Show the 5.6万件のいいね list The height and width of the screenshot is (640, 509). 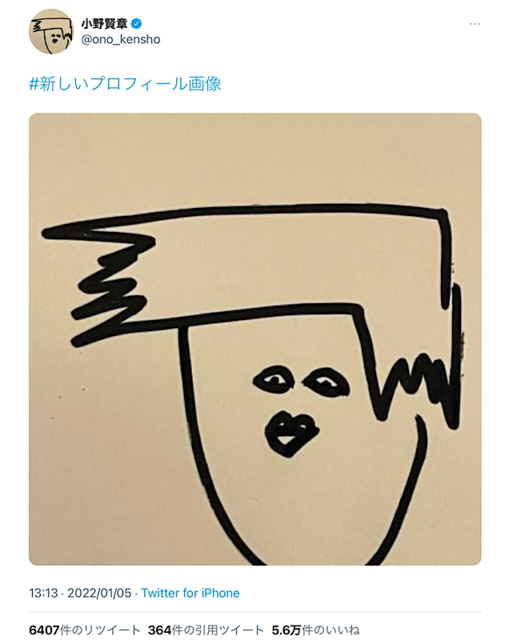315,630
